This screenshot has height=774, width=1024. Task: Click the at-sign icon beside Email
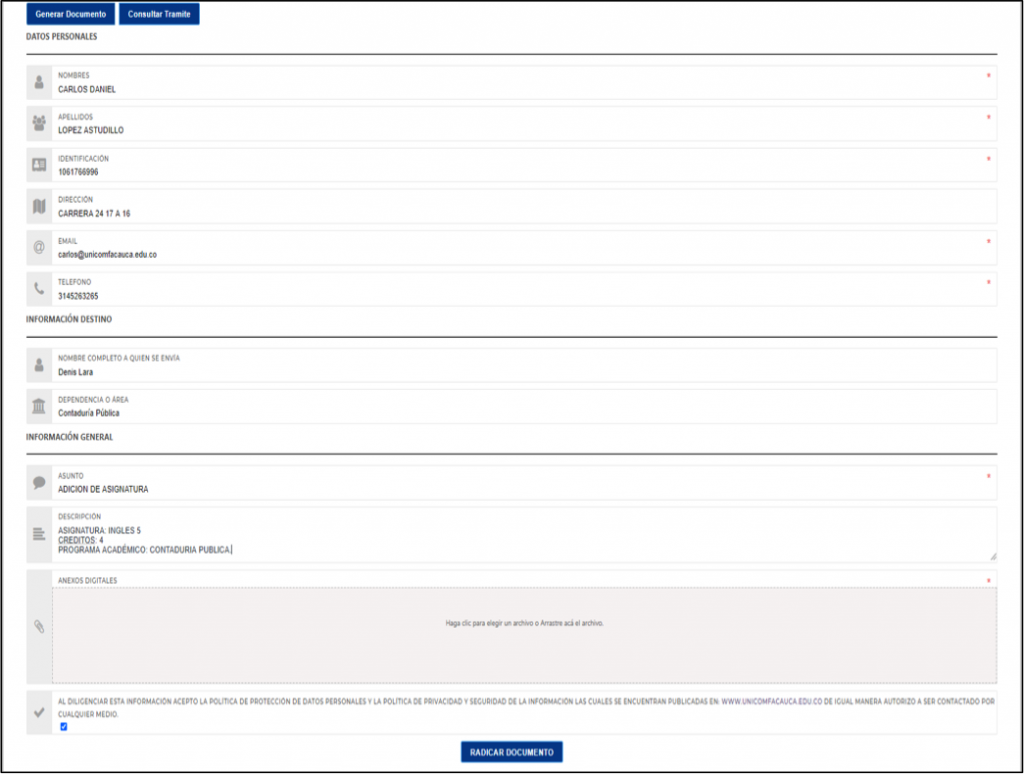click(x=39, y=248)
